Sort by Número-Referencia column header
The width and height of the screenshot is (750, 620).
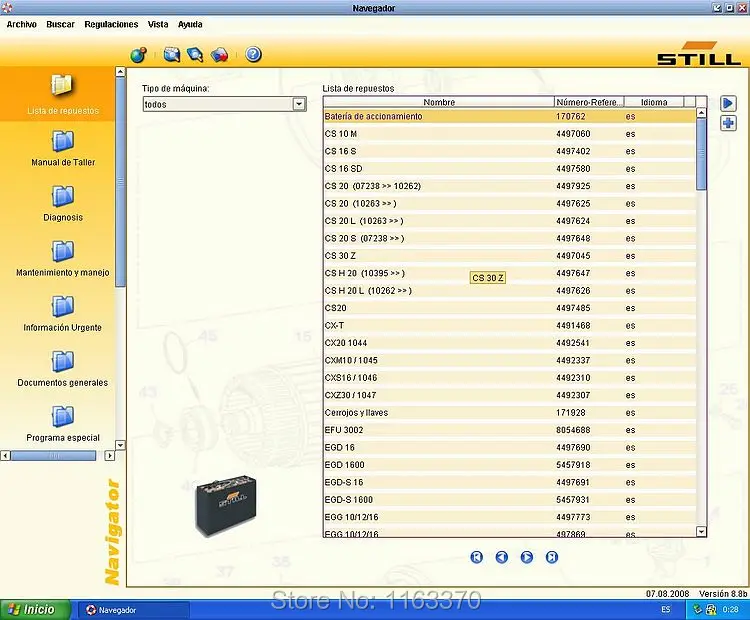(589, 102)
